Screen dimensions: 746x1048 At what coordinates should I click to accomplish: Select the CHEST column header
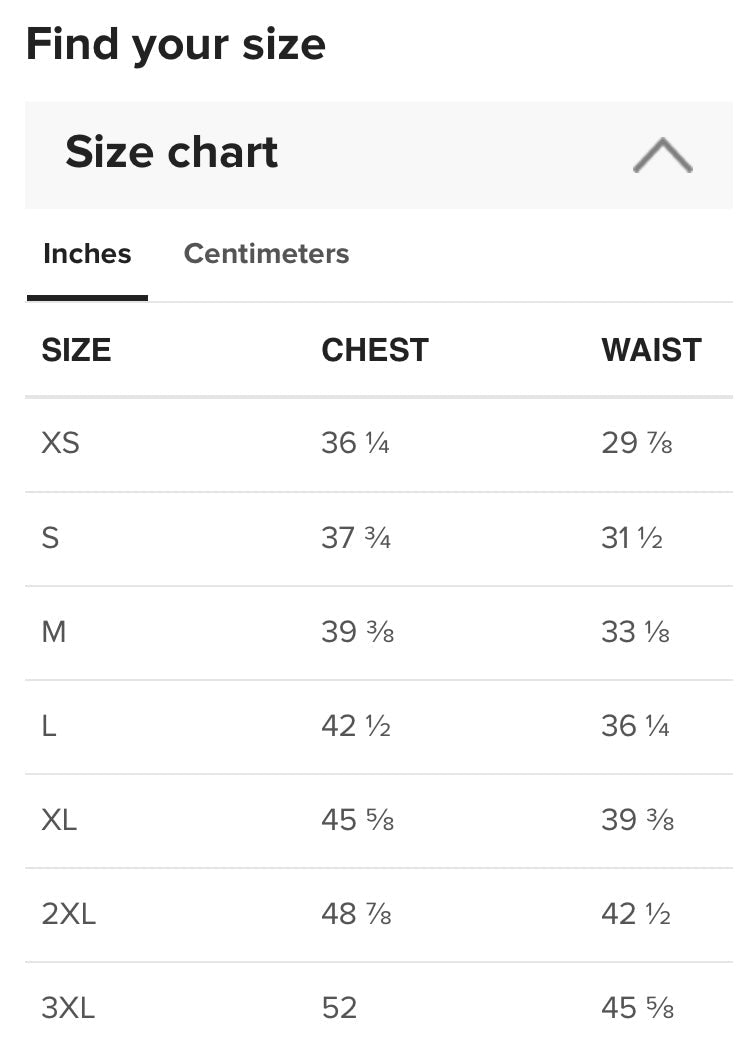(x=375, y=350)
